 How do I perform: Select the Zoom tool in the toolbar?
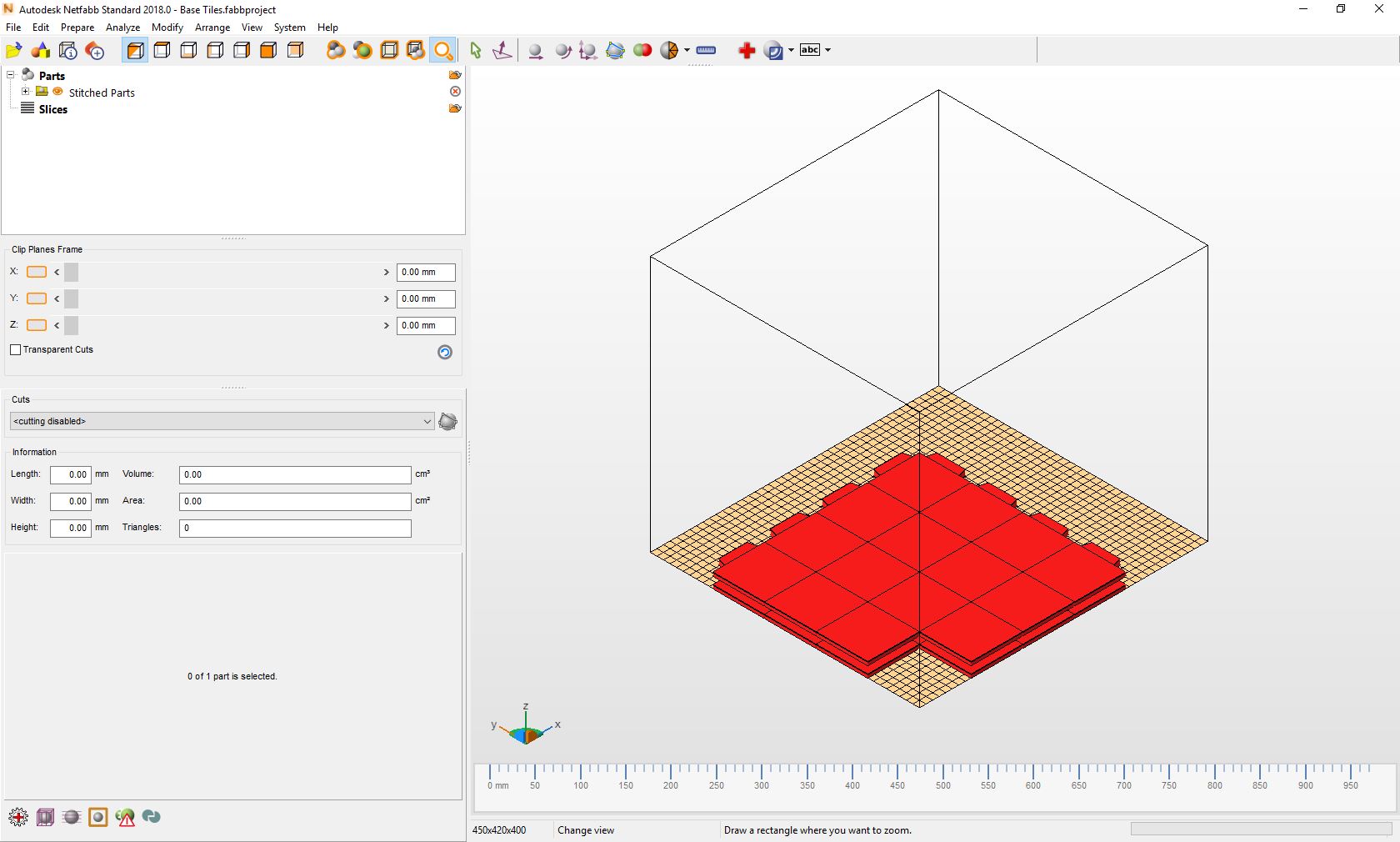pos(443,50)
